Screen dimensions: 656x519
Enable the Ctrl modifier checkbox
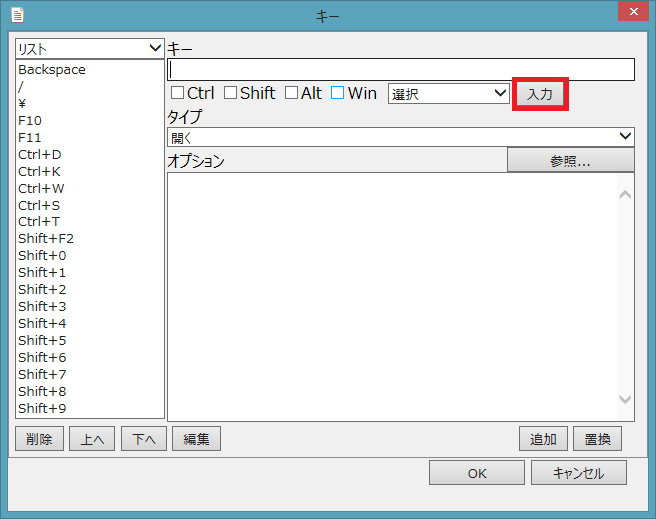178,93
